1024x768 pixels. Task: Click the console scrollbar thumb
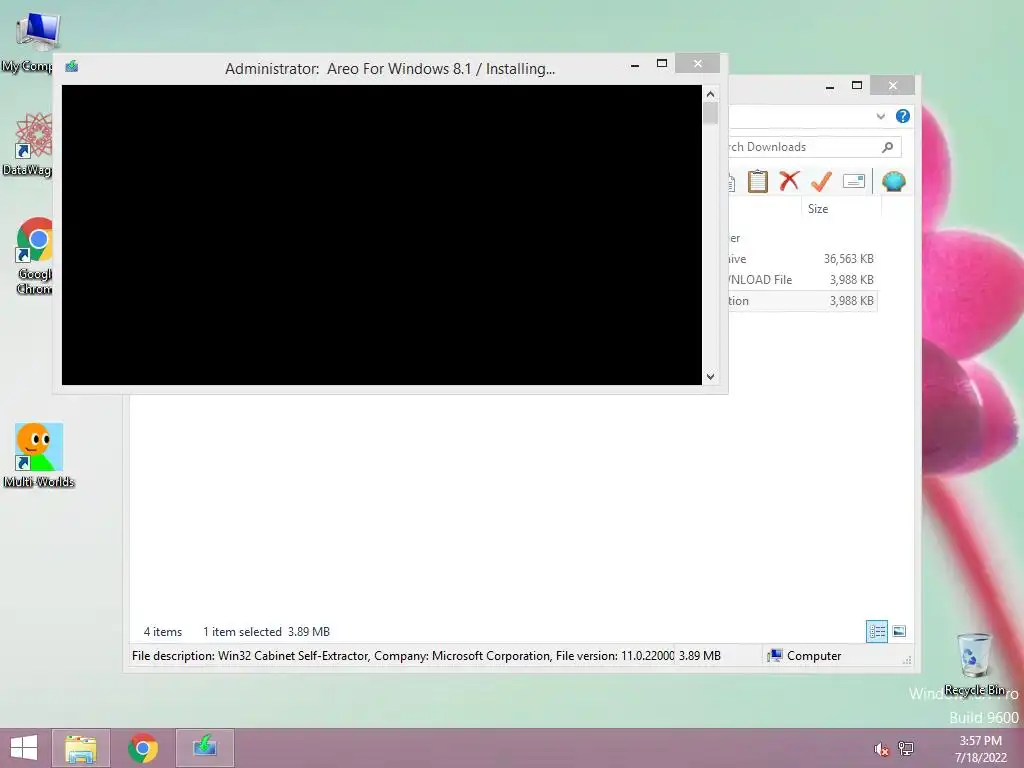[711, 113]
